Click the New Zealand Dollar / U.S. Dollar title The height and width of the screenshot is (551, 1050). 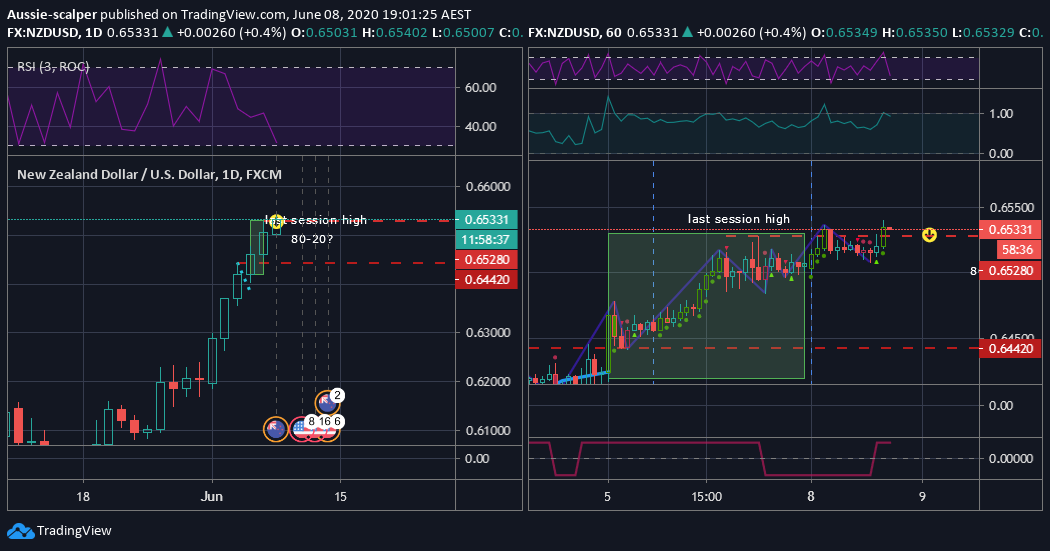[x=149, y=175]
